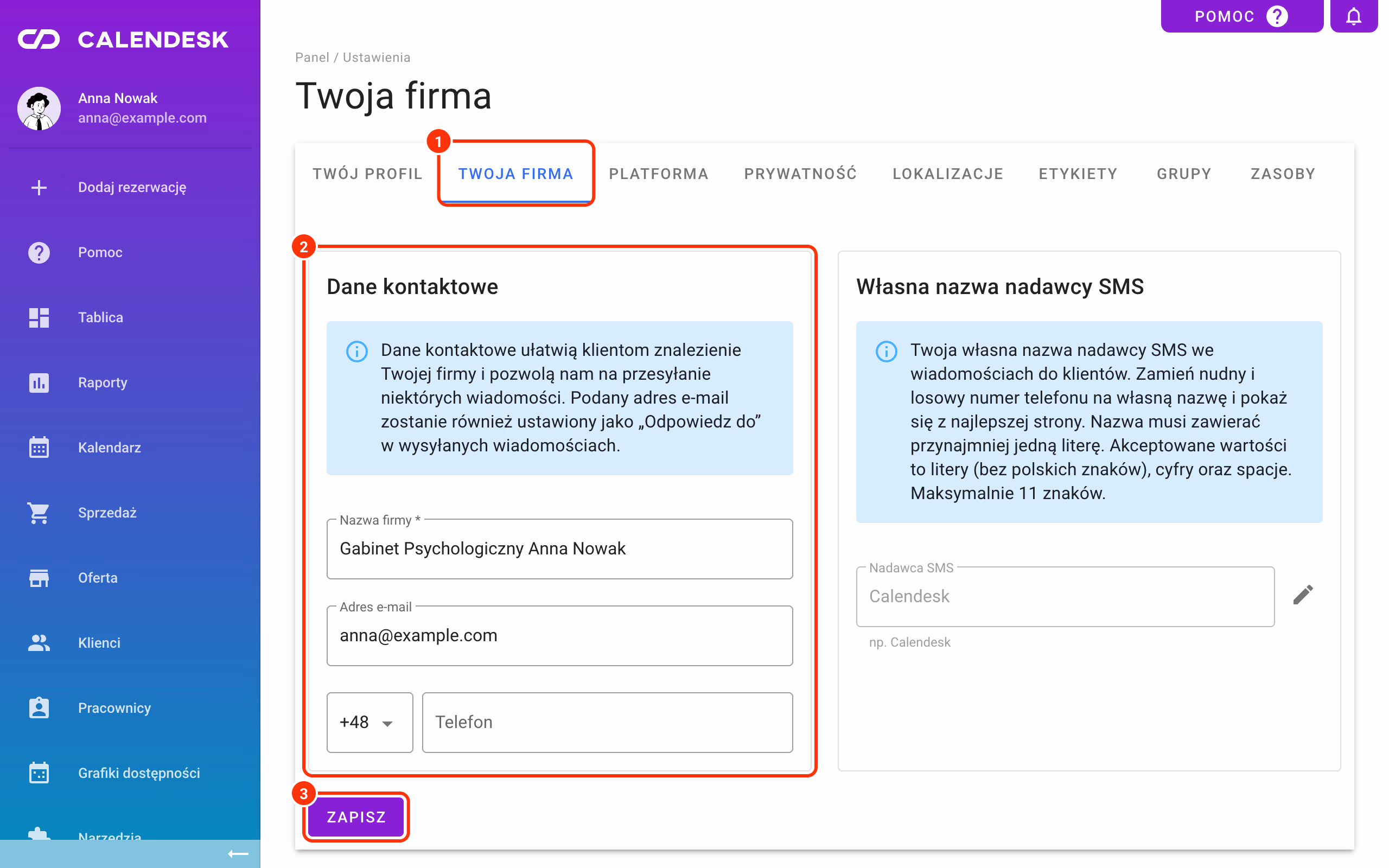Viewport: 1389px width, 868px height.
Task: Select the Twoja firma tab
Action: pos(515,174)
